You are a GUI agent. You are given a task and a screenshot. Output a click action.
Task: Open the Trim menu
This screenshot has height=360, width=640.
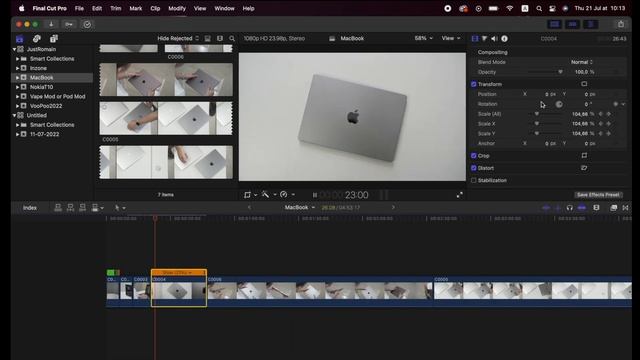[116, 8]
